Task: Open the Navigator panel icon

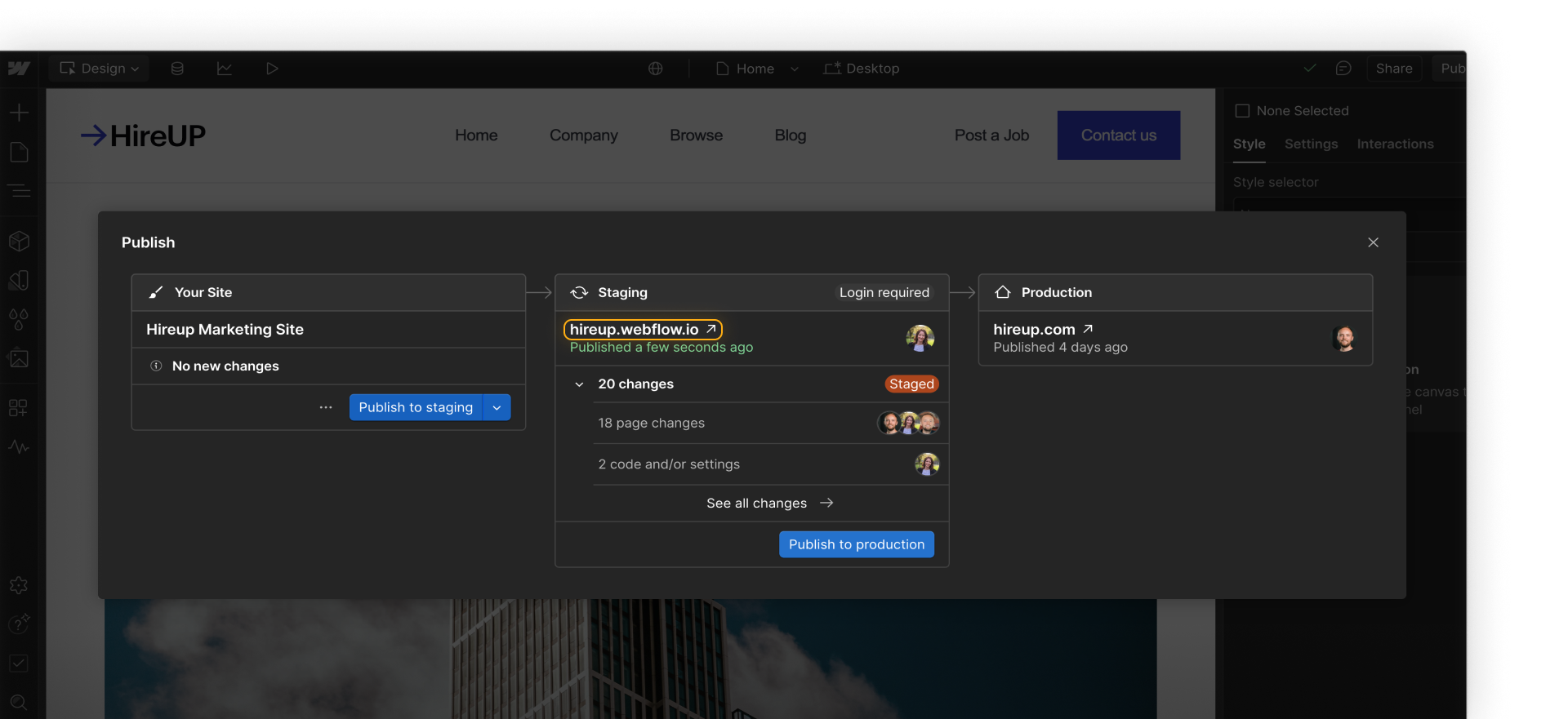Action: (x=19, y=191)
